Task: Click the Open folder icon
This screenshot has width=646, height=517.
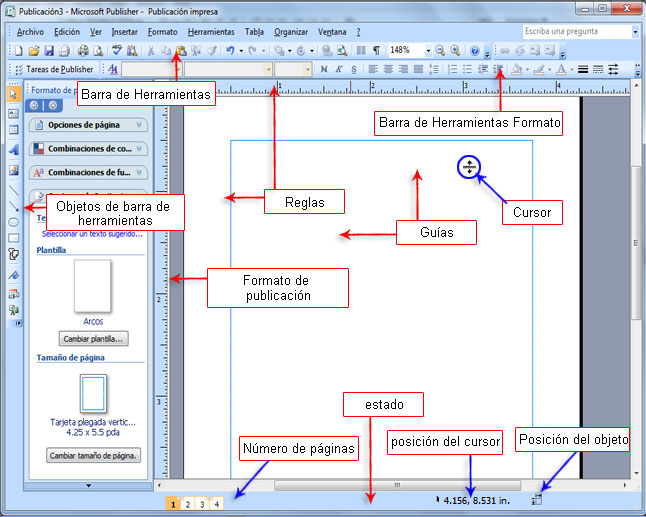Action: (34, 51)
